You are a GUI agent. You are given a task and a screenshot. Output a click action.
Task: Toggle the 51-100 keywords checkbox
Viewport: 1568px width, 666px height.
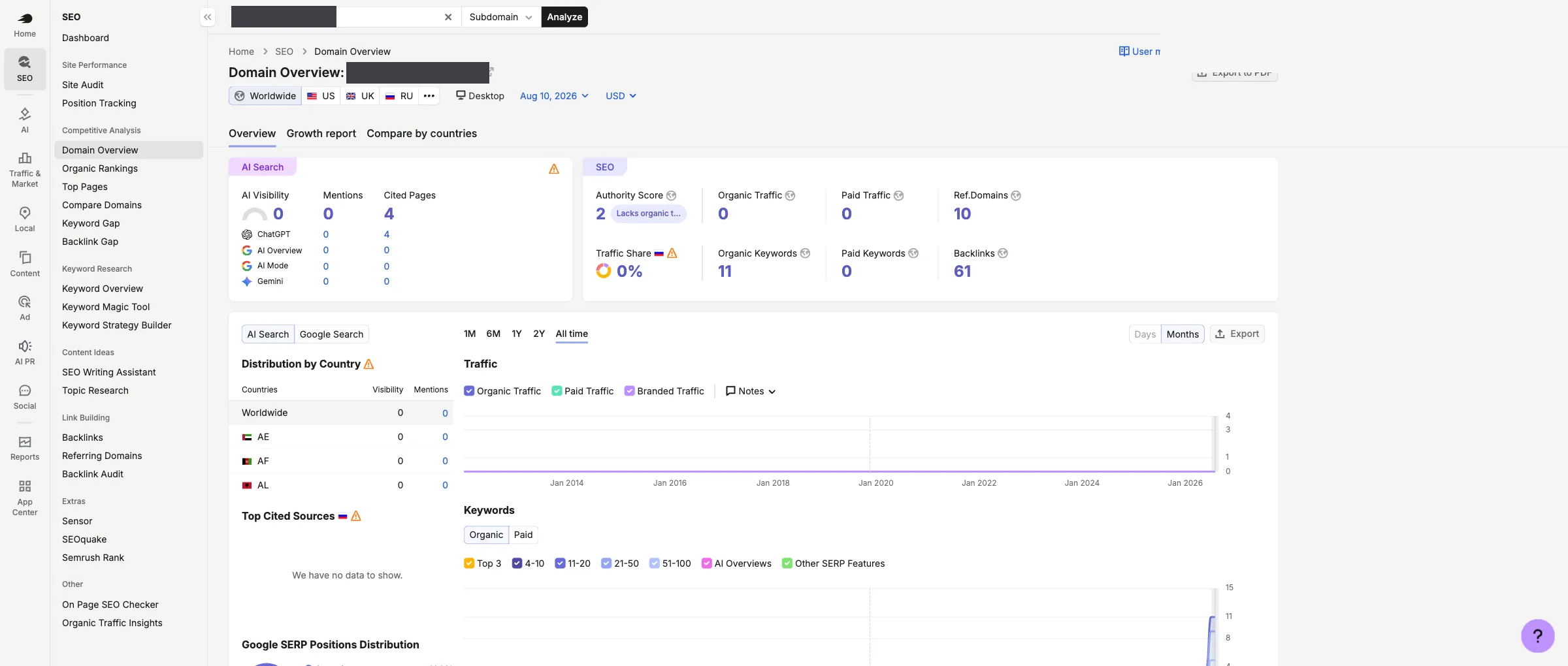[x=655, y=563]
